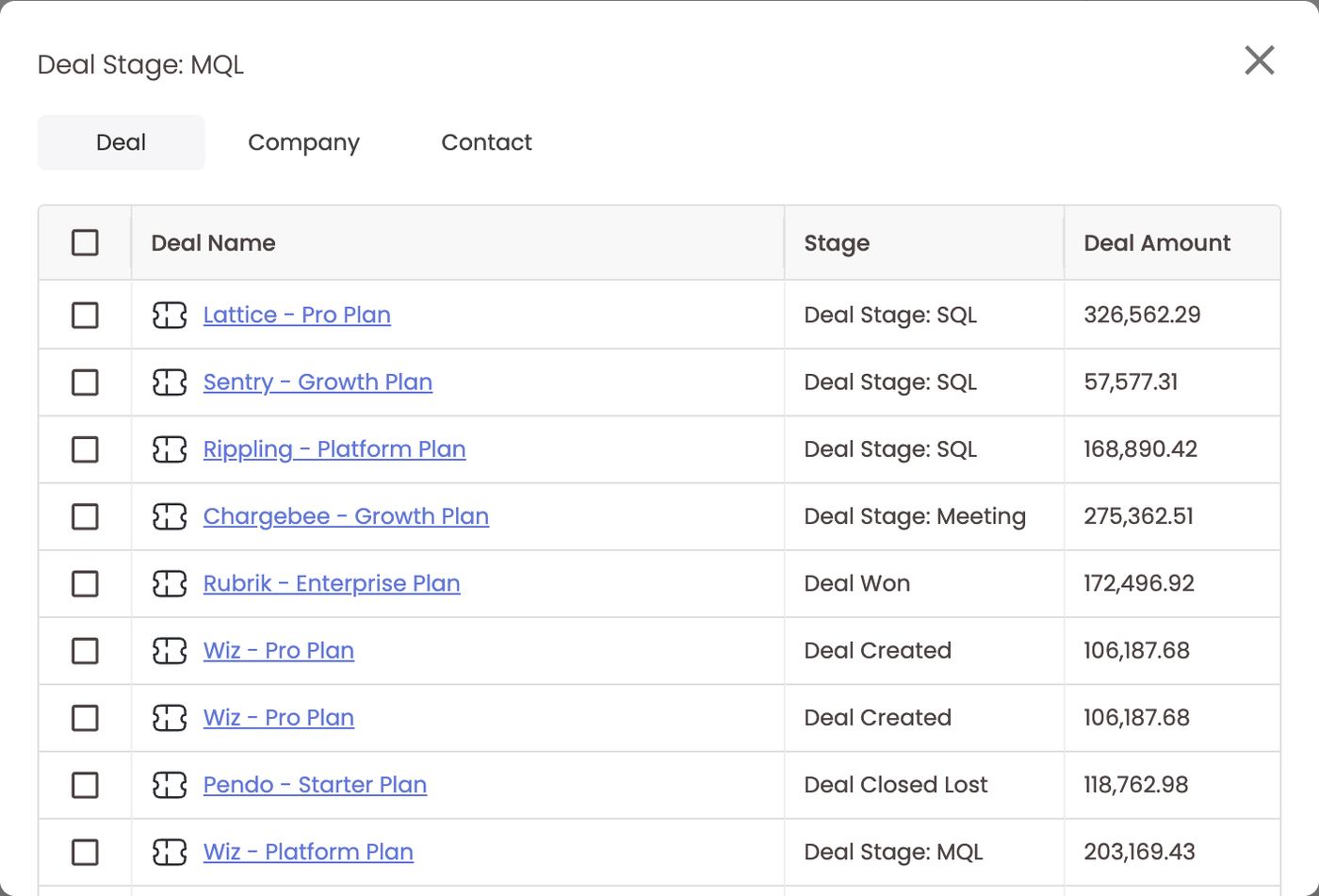Click the amount 172,496.92
The height and width of the screenshot is (896, 1319).
(1139, 583)
